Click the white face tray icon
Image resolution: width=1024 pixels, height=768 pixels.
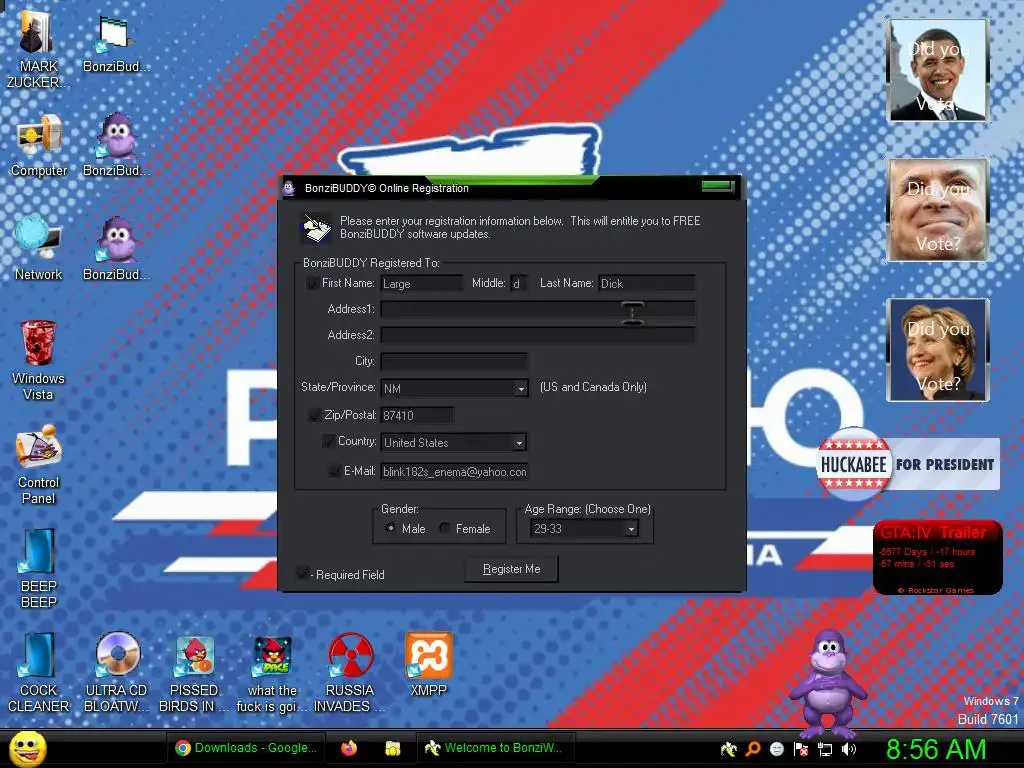[x=776, y=749]
